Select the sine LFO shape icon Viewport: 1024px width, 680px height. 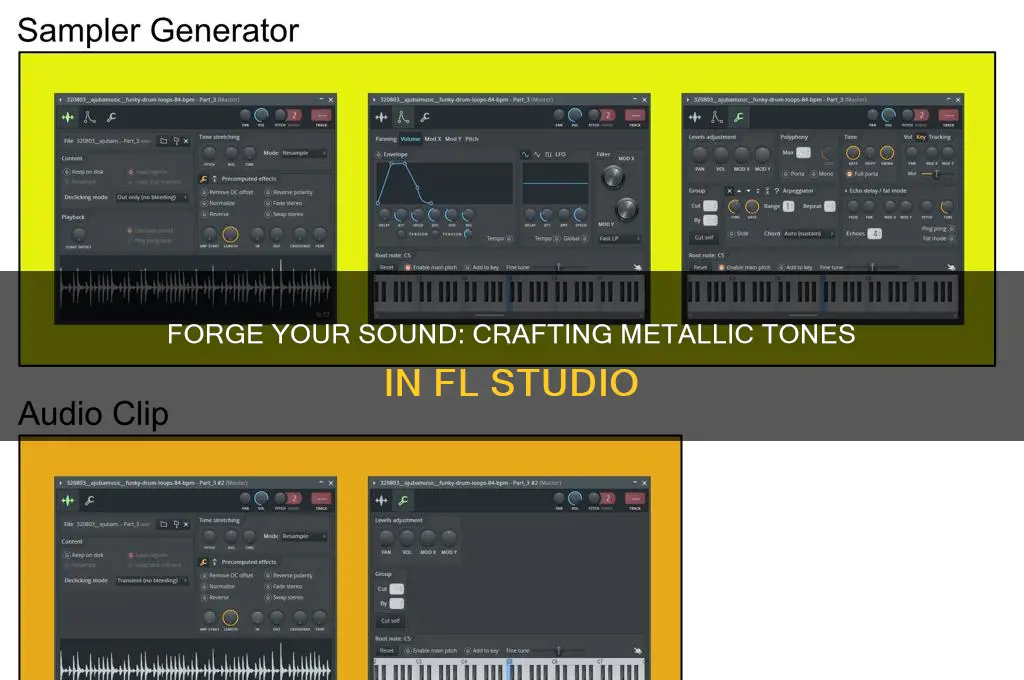tap(525, 155)
